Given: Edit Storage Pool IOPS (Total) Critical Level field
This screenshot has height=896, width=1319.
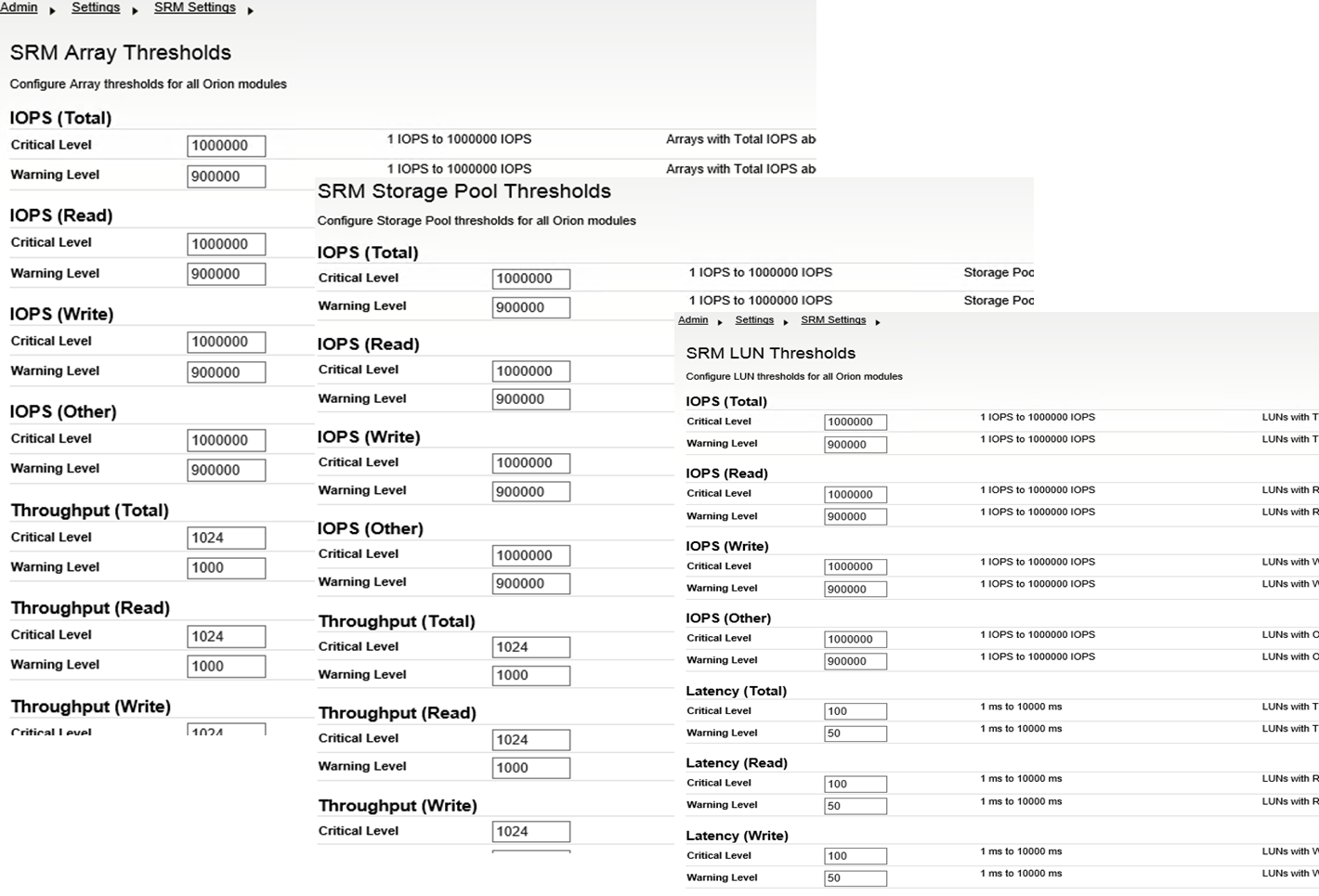Looking at the screenshot, I should click(x=531, y=279).
